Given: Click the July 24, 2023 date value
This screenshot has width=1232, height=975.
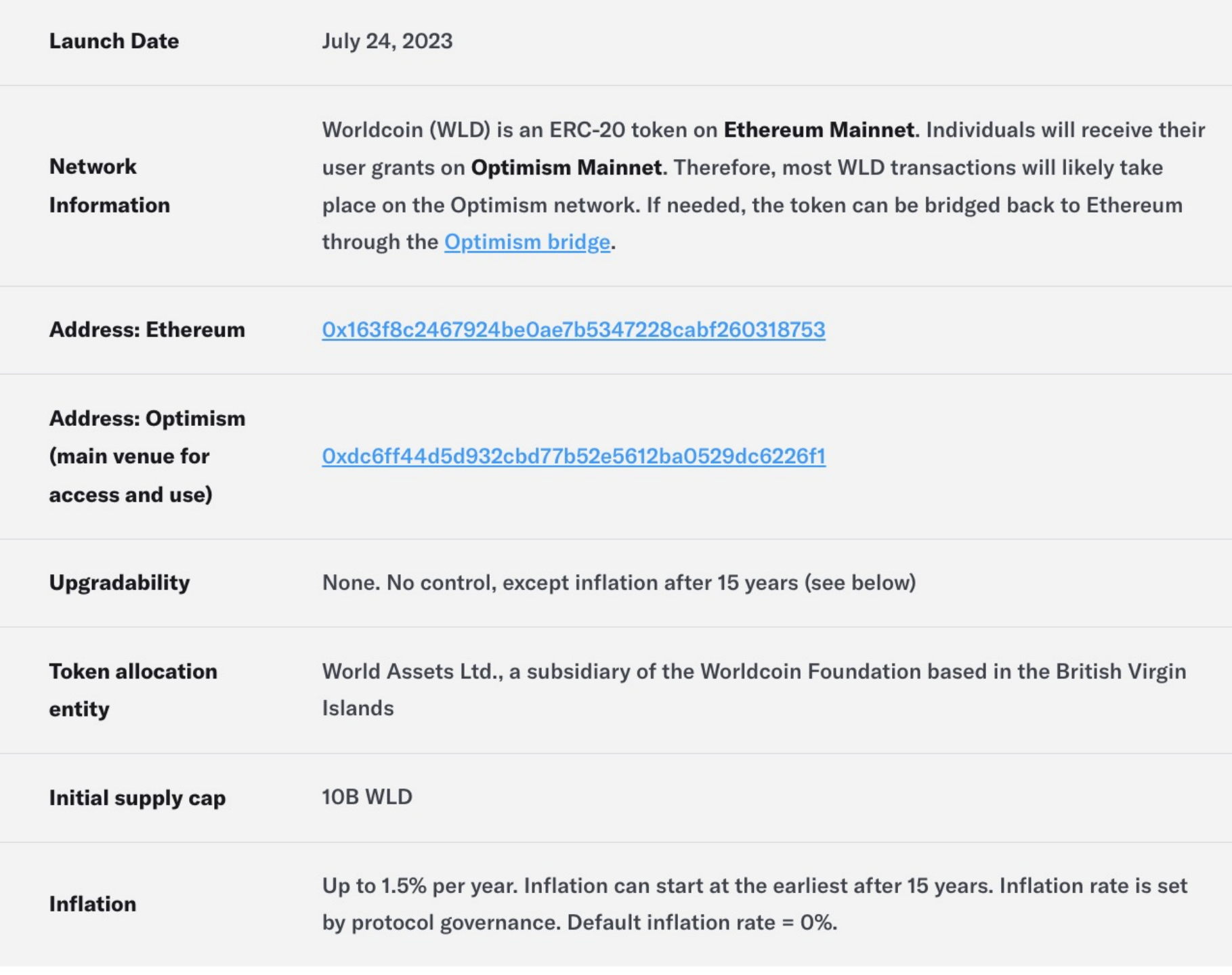Looking at the screenshot, I should 387,41.
